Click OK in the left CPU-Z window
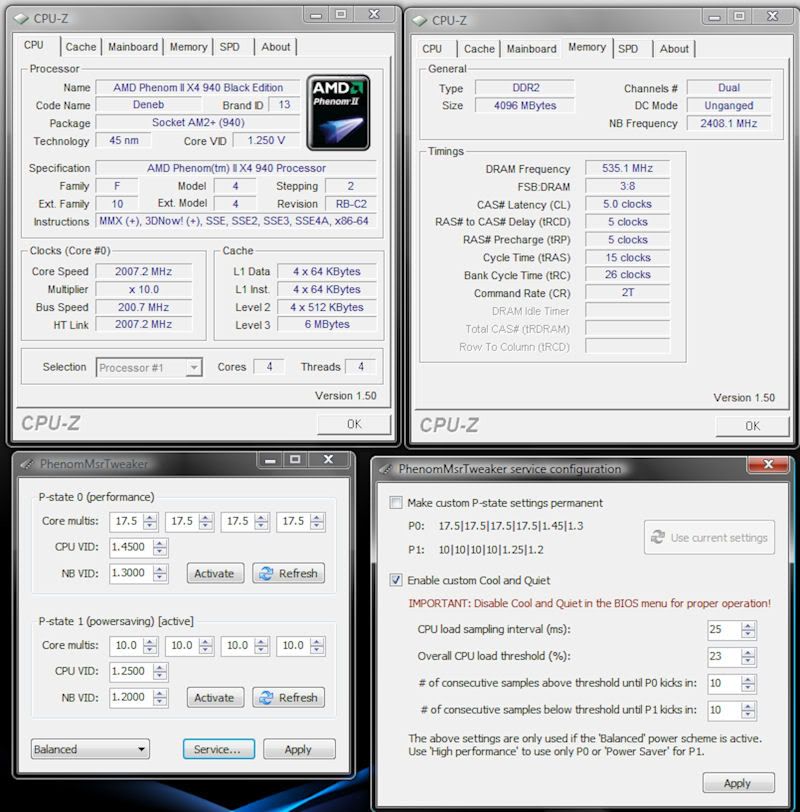800x812 pixels. coord(354,424)
